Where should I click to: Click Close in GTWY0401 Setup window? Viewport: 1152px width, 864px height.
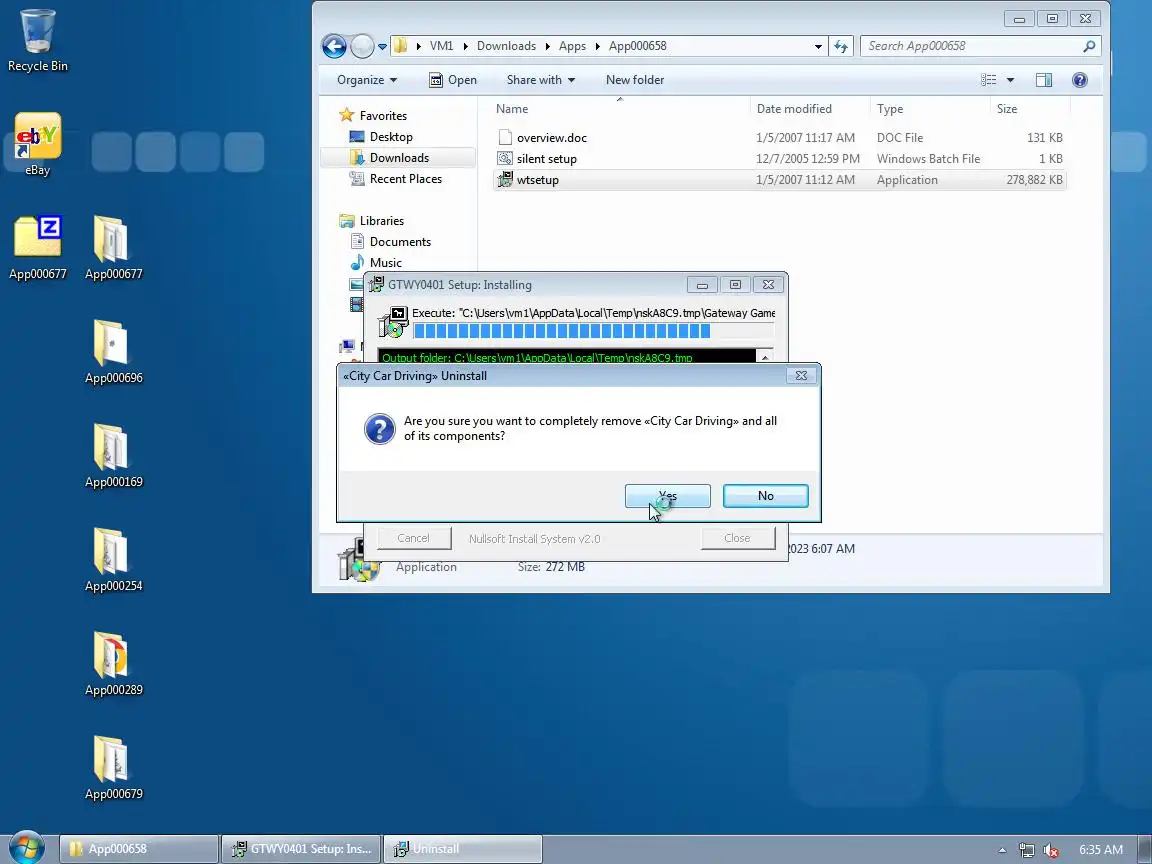point(738,538)
